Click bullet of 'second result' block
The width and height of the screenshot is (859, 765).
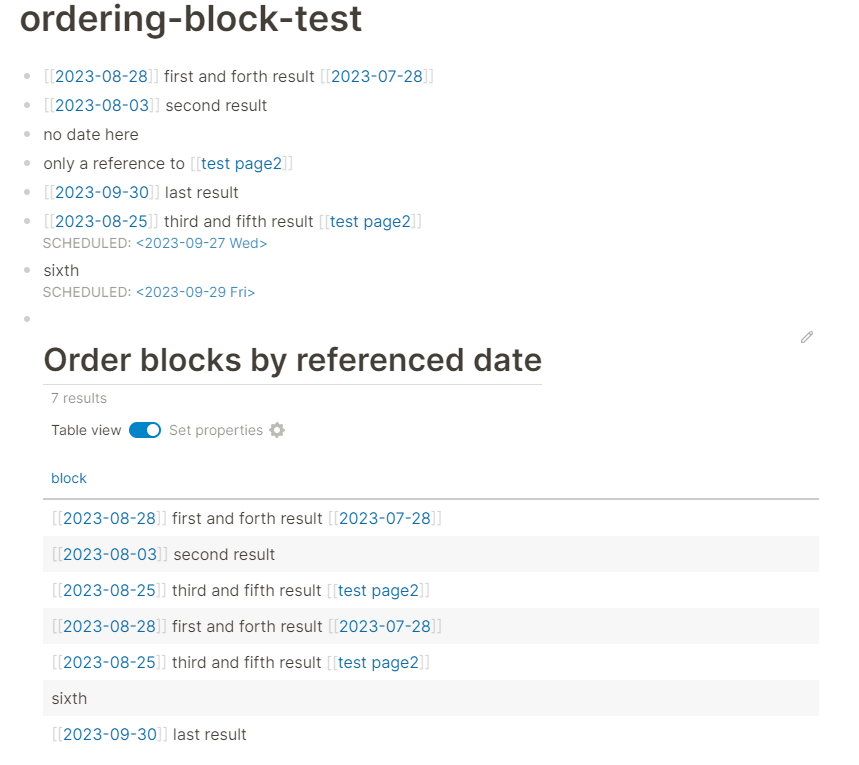[27, 105]
